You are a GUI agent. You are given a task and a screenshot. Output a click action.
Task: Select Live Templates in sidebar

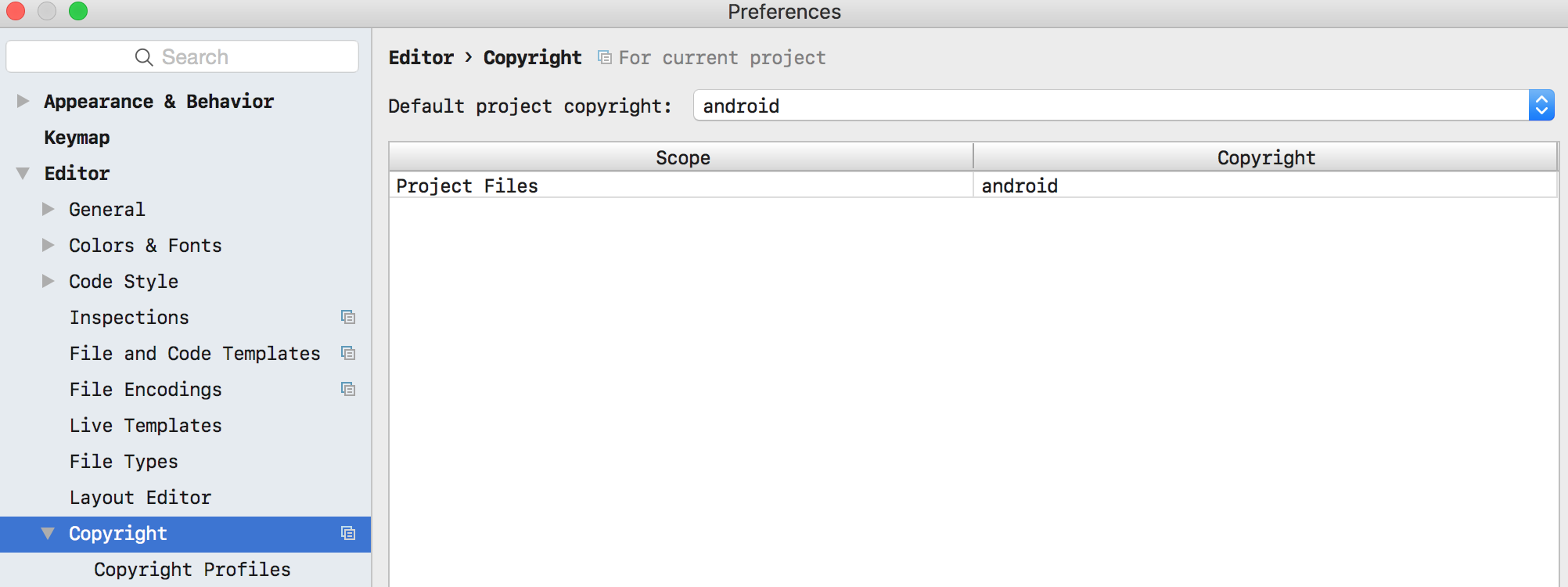pos(146,425)
